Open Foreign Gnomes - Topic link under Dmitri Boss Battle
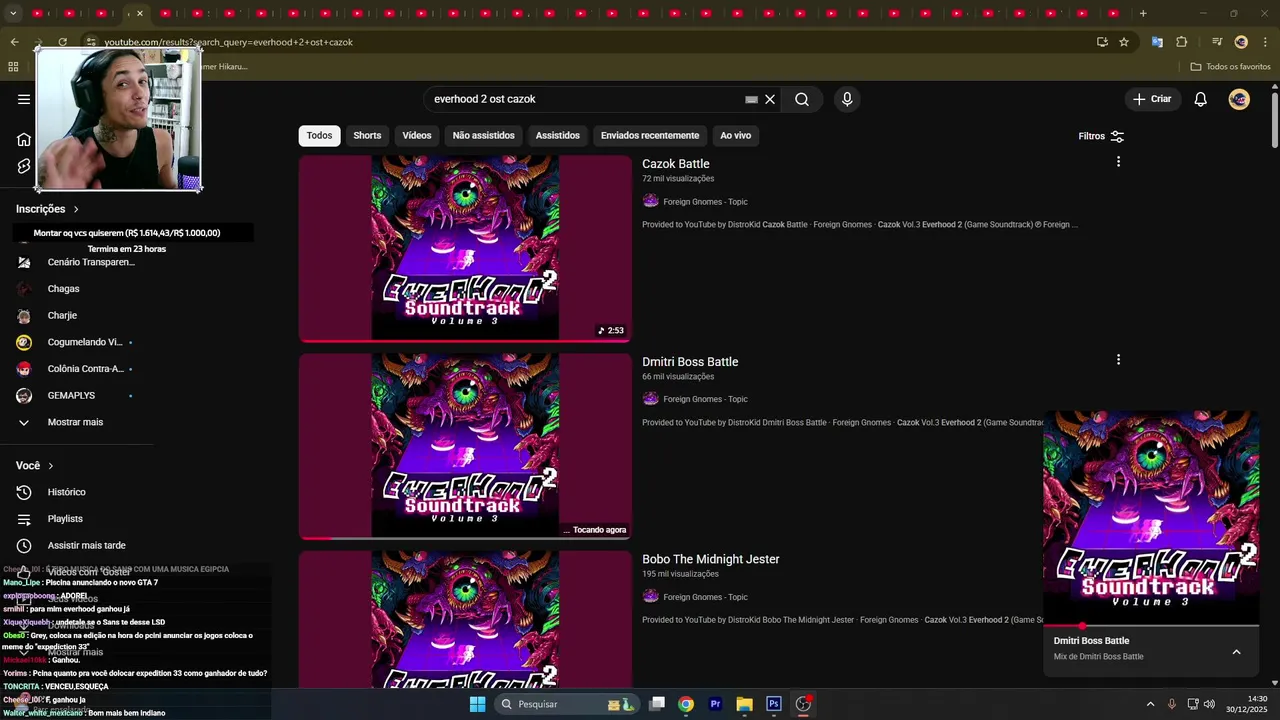 tap(705, 399)
